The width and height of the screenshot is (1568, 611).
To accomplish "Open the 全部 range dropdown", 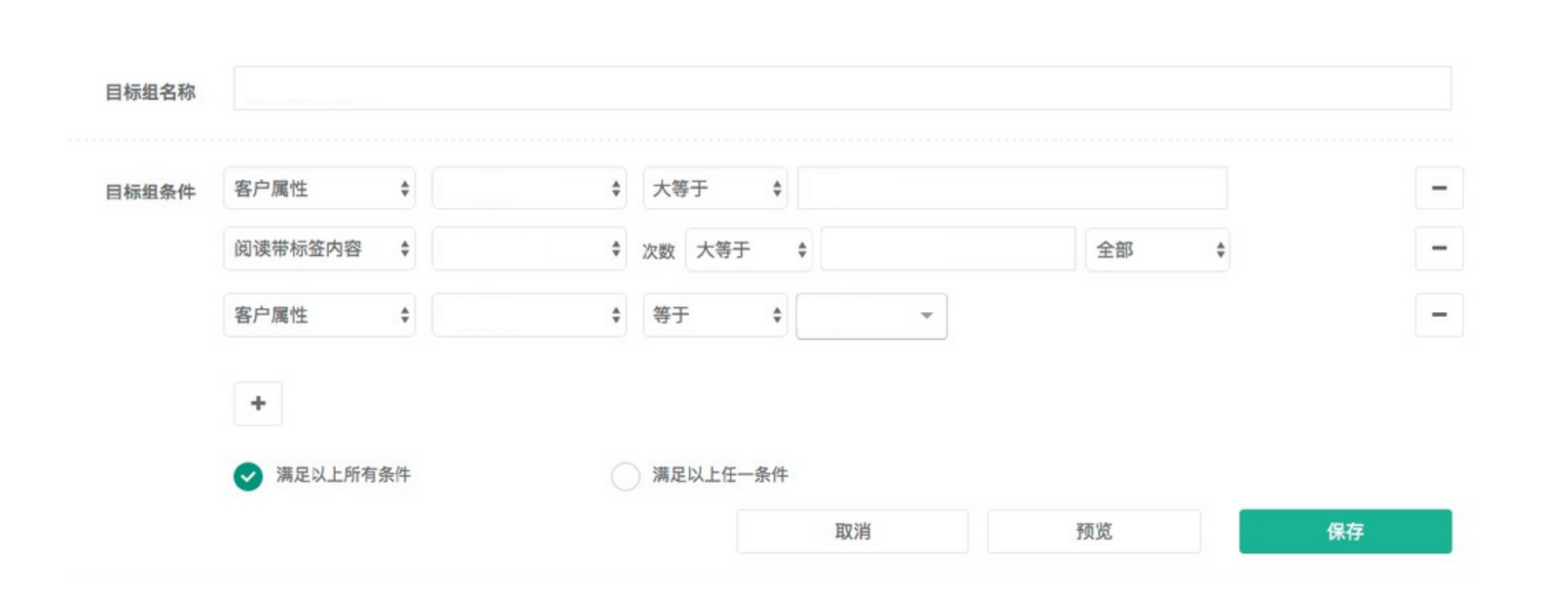I will [1157, 249].
